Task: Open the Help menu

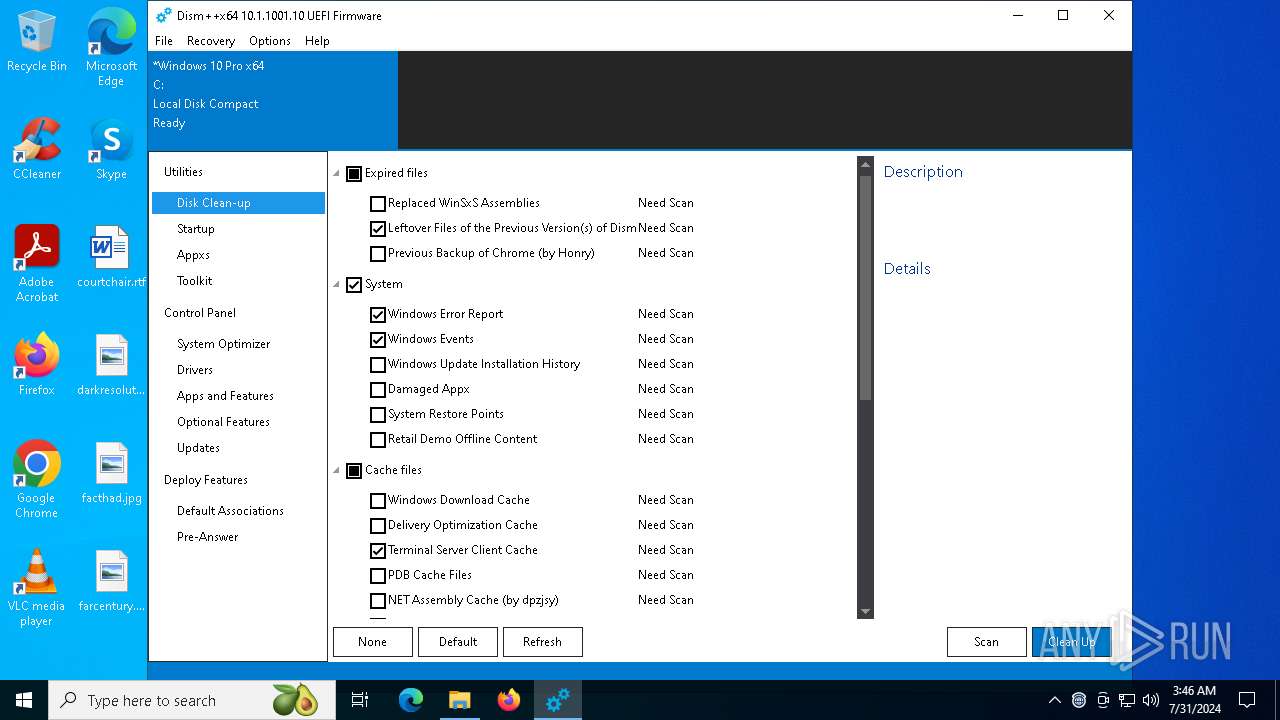Action: tap(317, 41)
